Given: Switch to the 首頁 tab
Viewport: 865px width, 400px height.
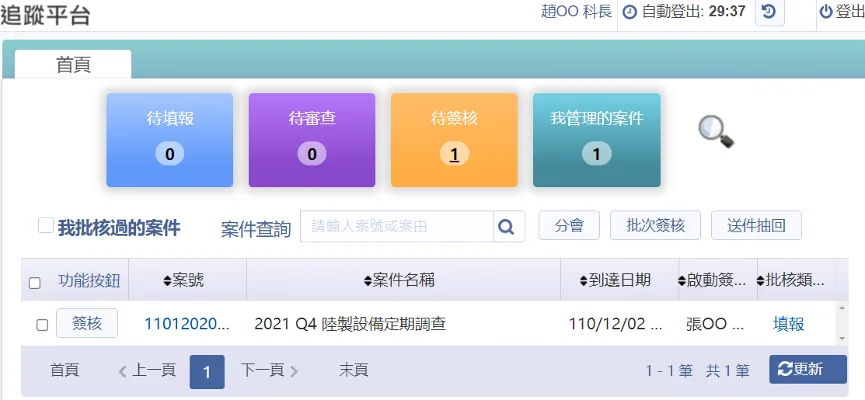Looking at the screenshot, I should point(73,65).
